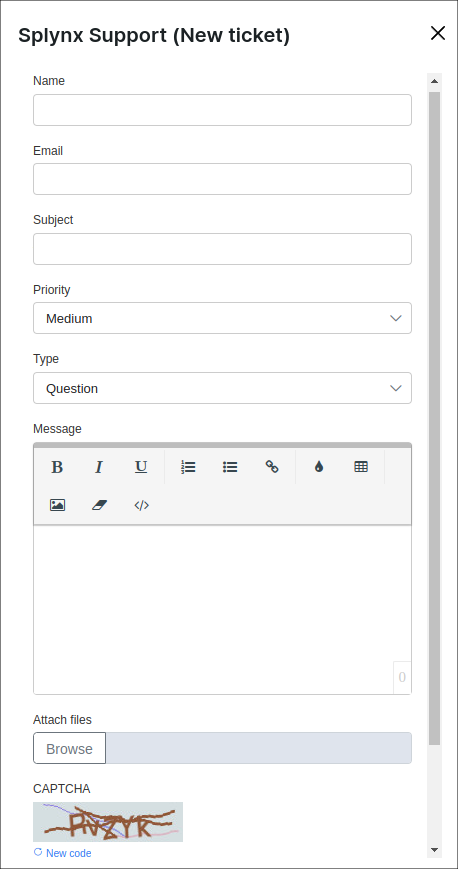Click the Name input field
This screenshot has height=869, width=458.
pyautogui.click(x=222, y=110)
